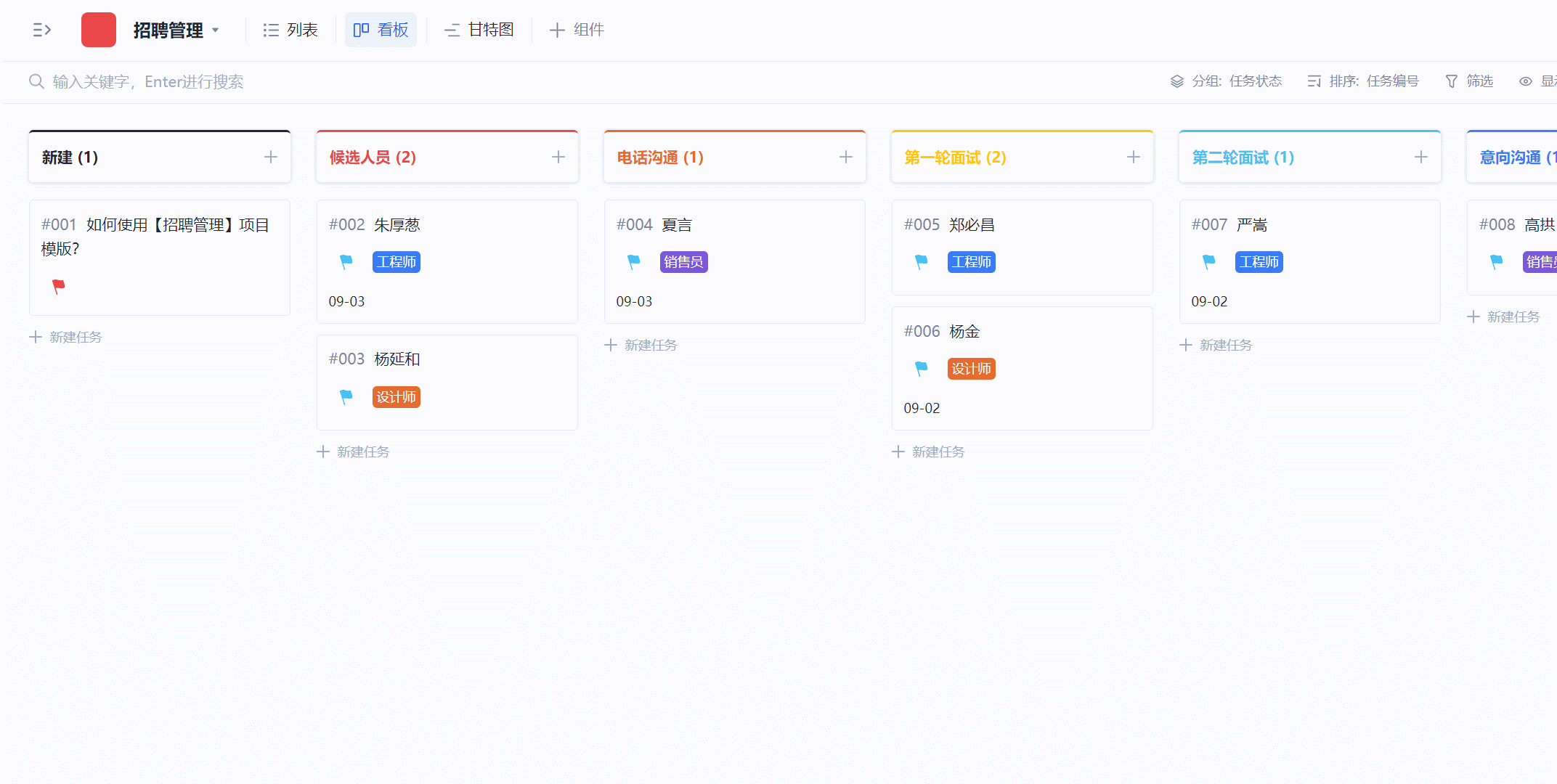
Task: Click the red priority flag on task #001
Action: (59, 286)
